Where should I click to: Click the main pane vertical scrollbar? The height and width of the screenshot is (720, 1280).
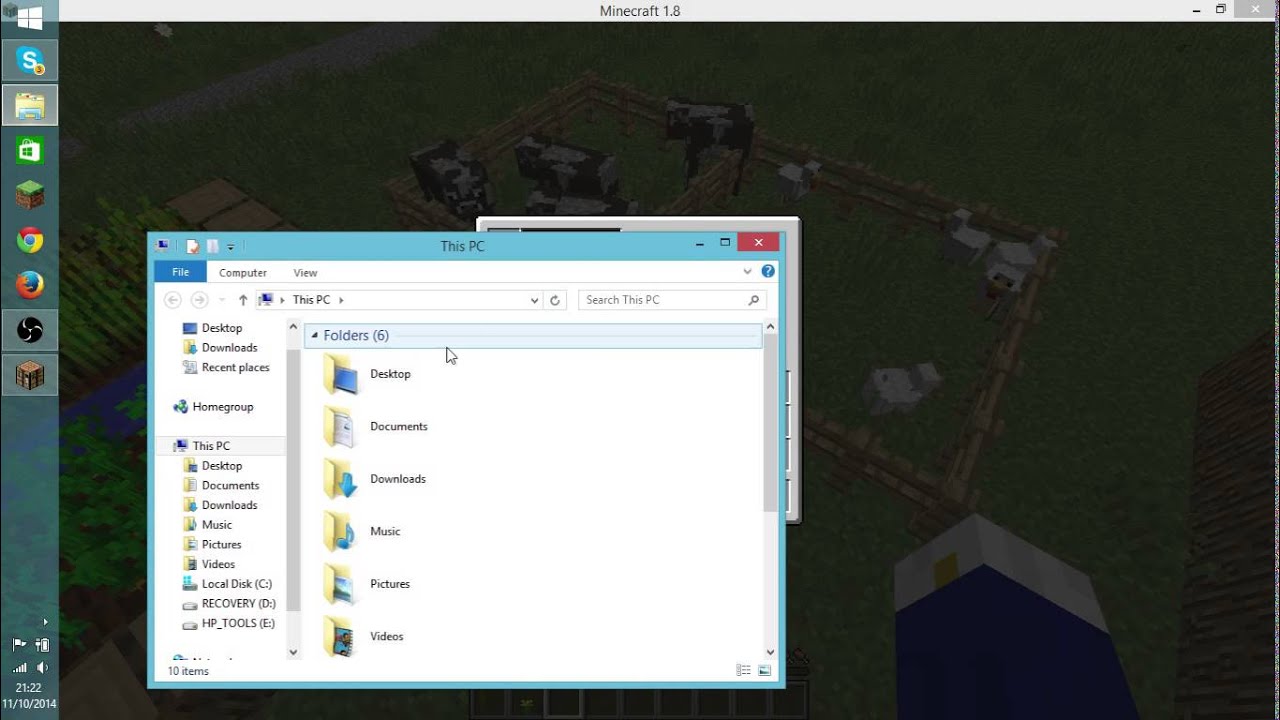click(770, 425)
